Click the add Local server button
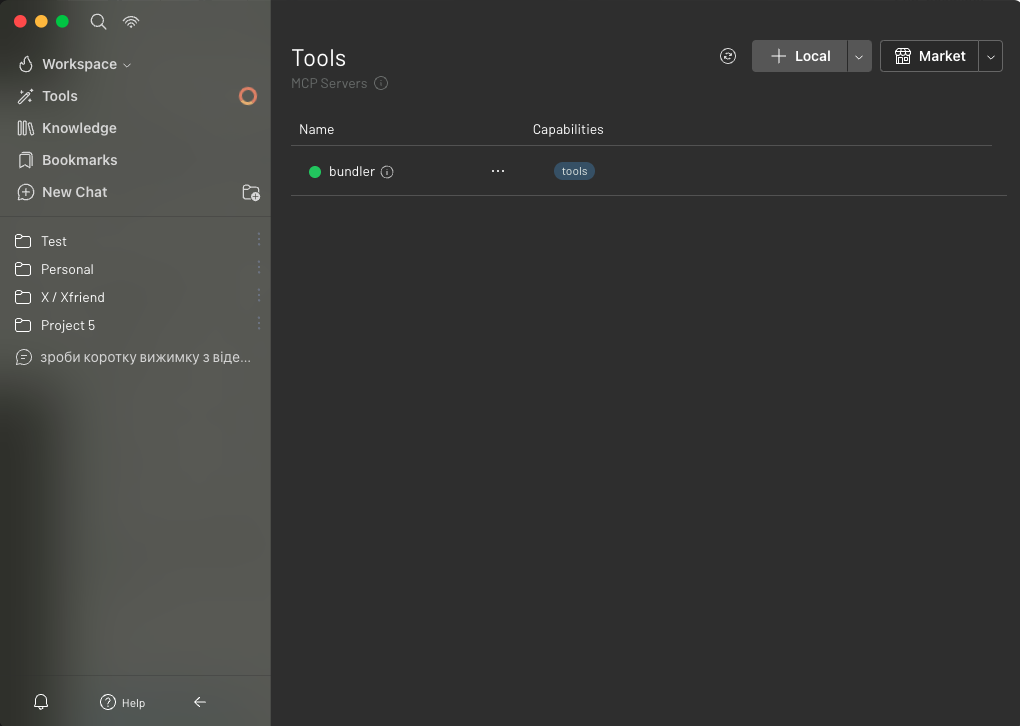The image size is (1020, 726). (800, 56)
